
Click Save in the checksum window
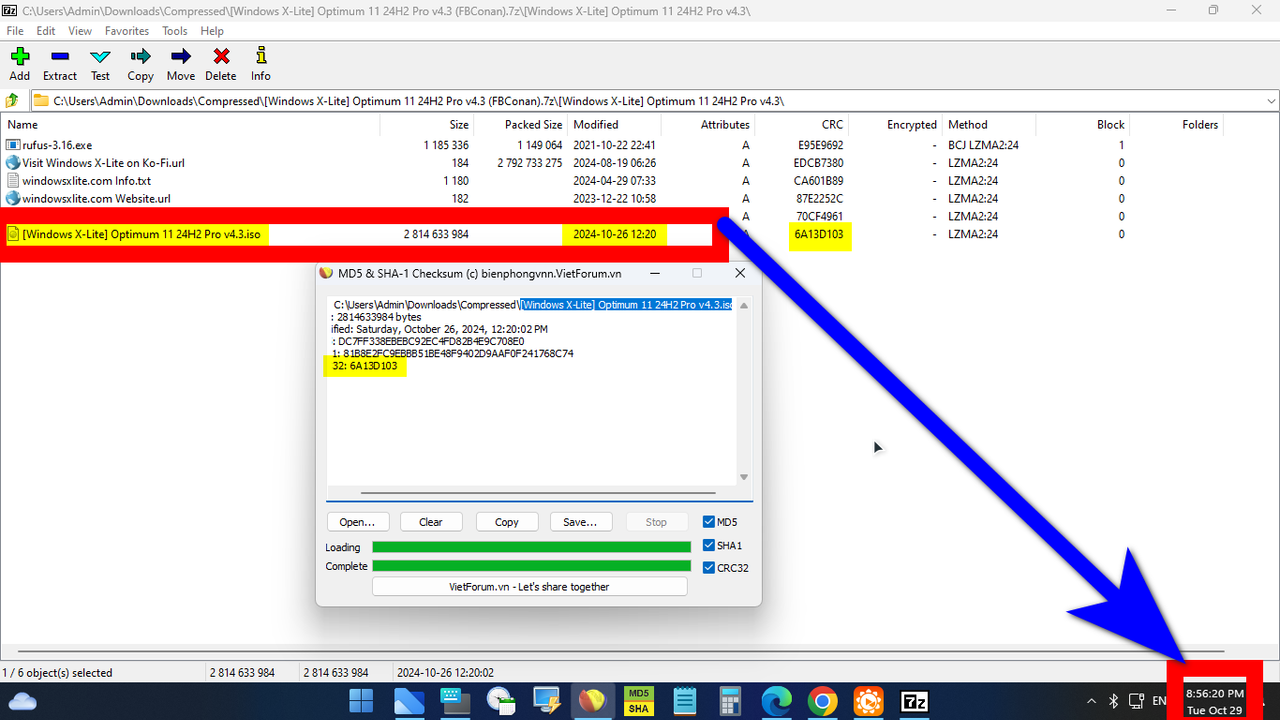(x=580, y=521)
